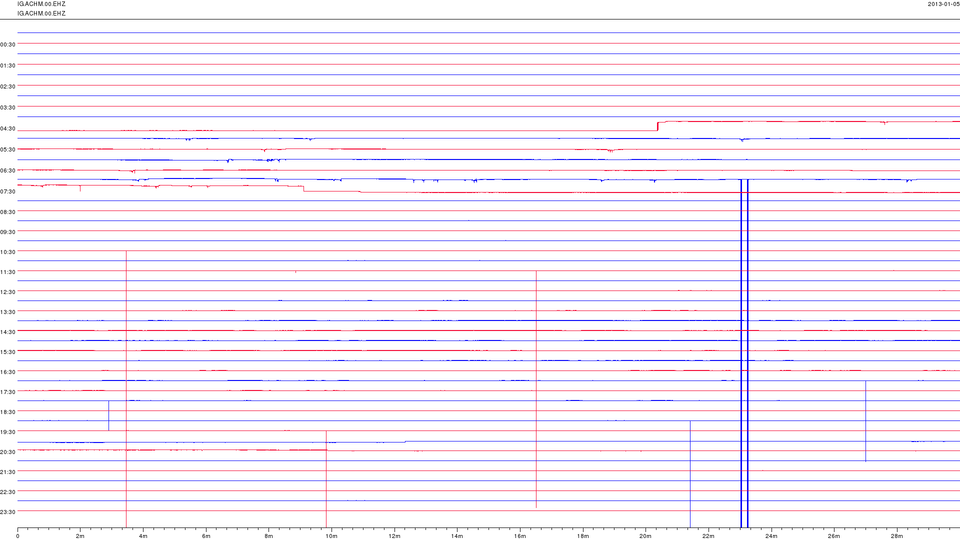
Task: Select the 04:30 time row label
Action: [x=8, y=129]
